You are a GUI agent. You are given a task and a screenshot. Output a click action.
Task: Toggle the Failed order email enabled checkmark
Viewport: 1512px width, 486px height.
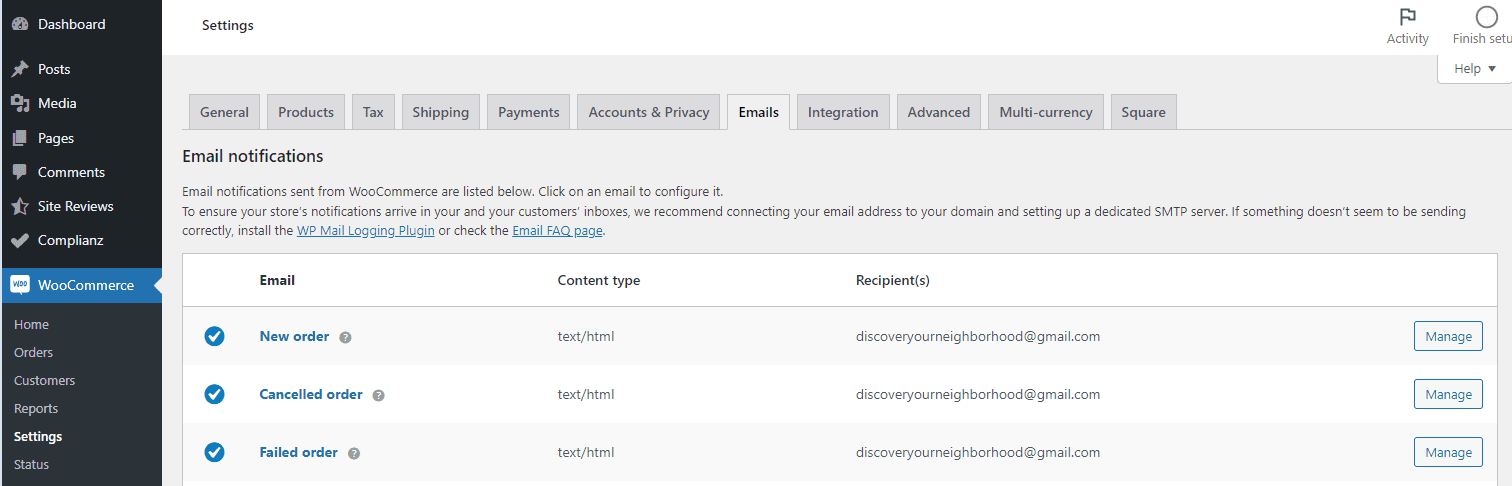point(214,452)
